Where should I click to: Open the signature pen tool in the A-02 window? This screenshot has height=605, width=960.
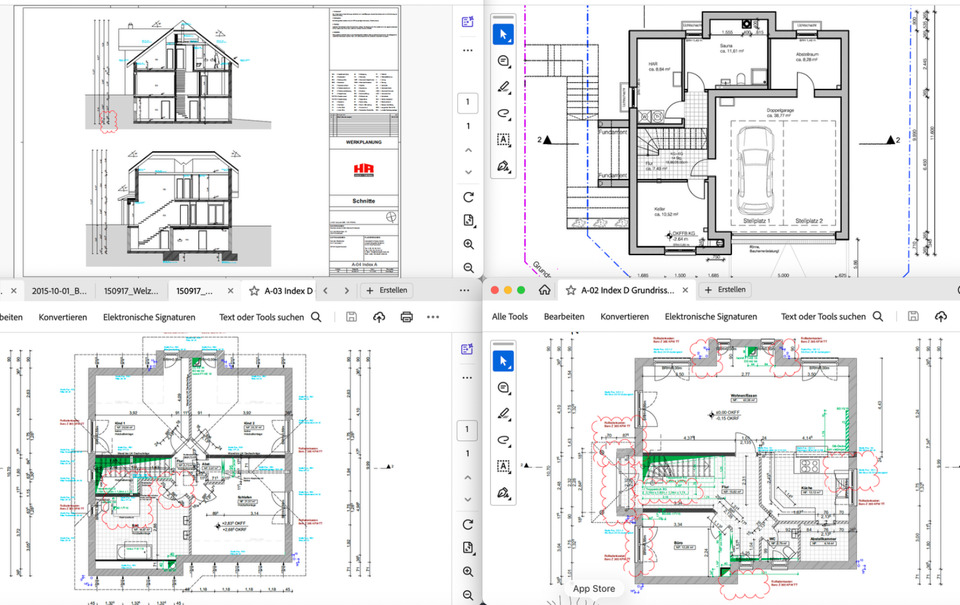pyautogui.click(x=504, y=492)
